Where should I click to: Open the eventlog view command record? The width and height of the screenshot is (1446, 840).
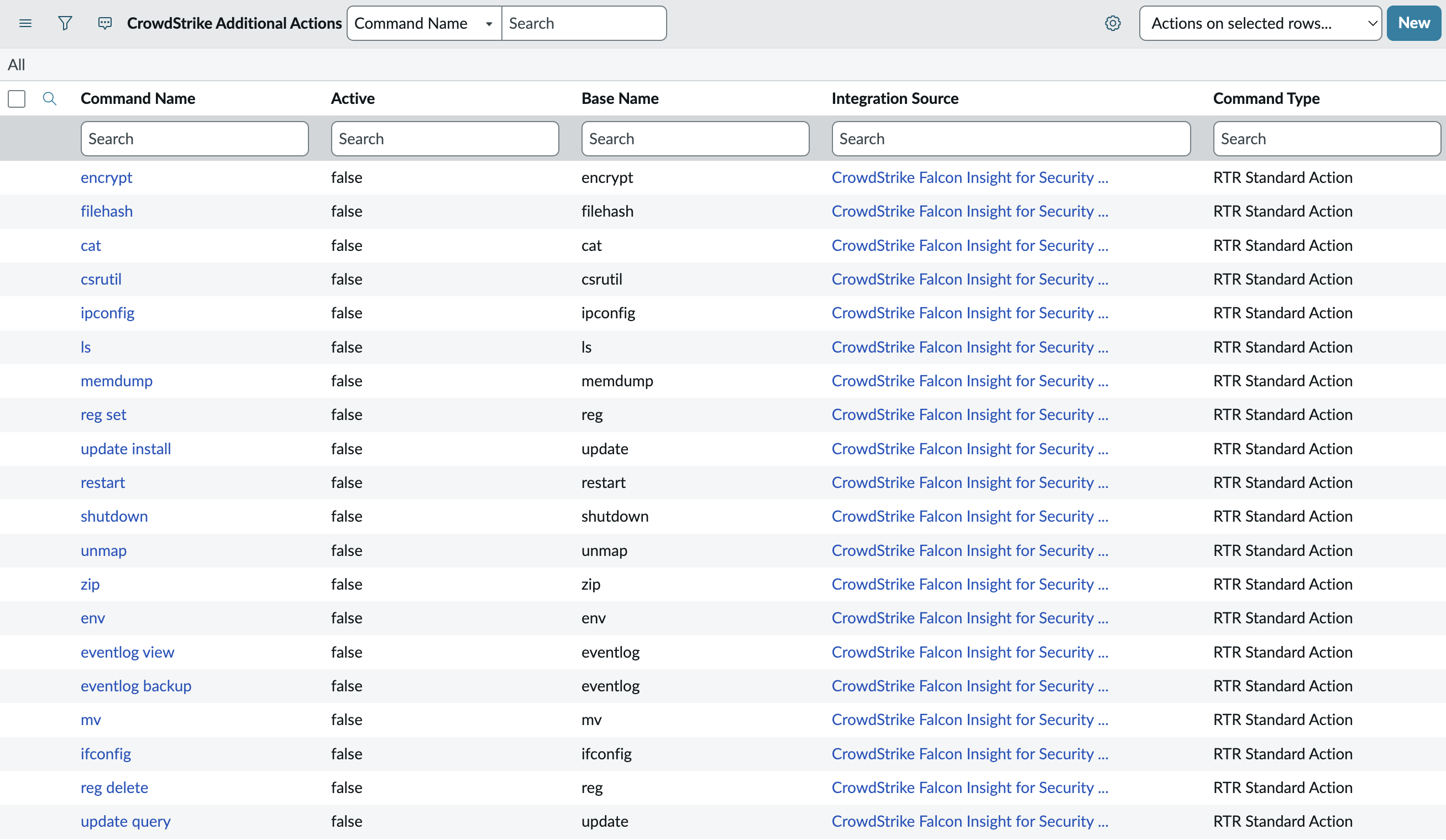pyautogui.click(x=127, y=652)
